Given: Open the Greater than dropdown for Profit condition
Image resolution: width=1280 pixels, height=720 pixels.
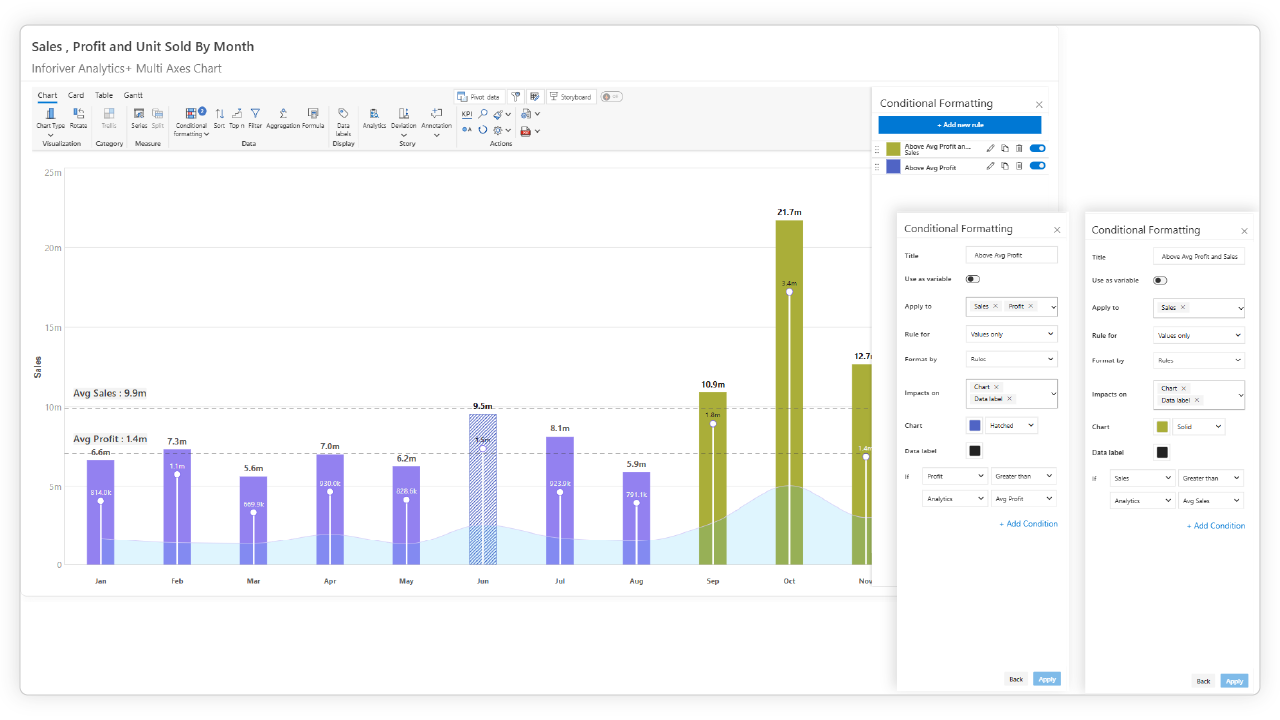Looking at the screenshot, I should 1024,477.
